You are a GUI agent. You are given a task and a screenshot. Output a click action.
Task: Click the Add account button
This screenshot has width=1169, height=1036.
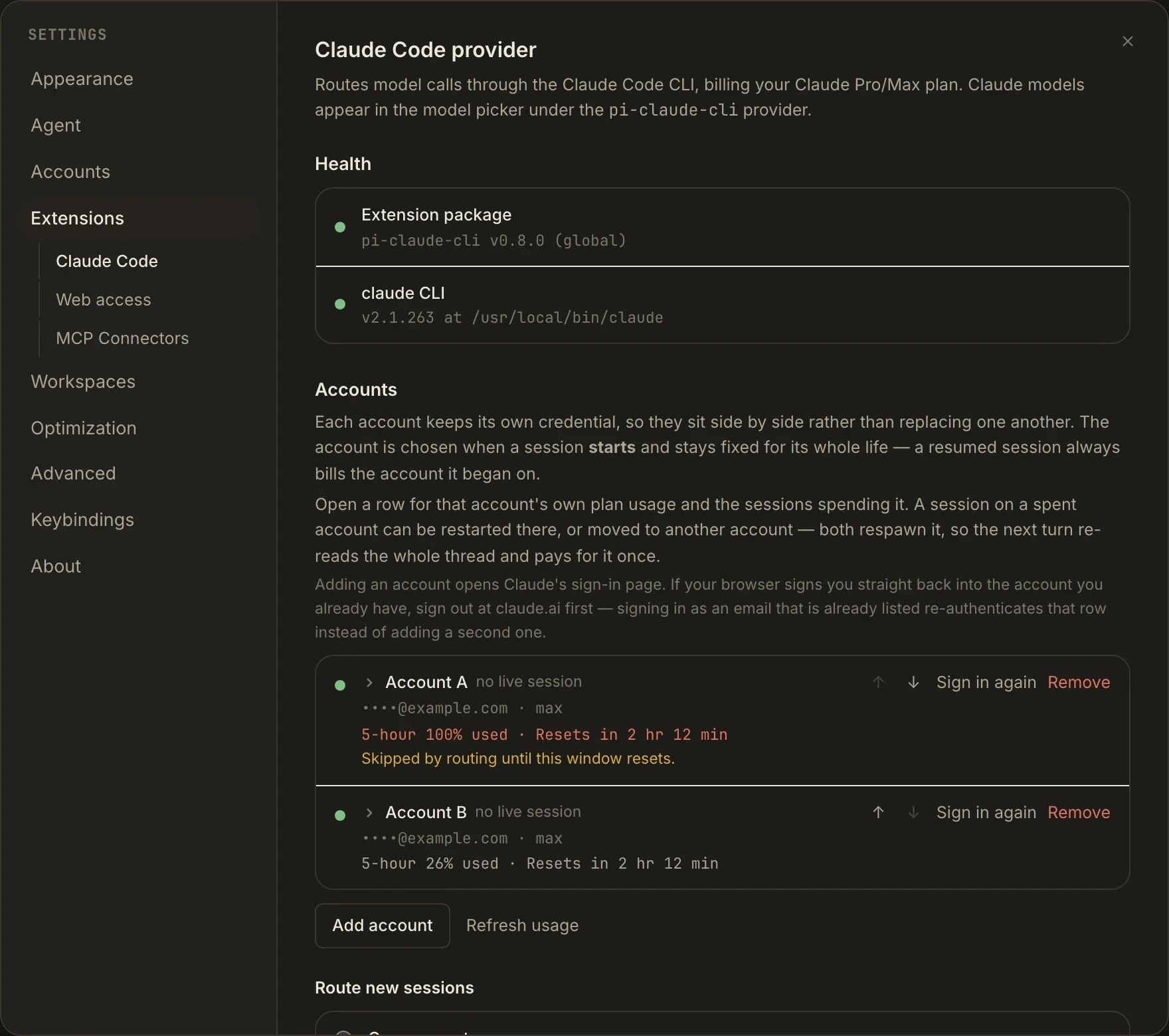pos(383,925)
